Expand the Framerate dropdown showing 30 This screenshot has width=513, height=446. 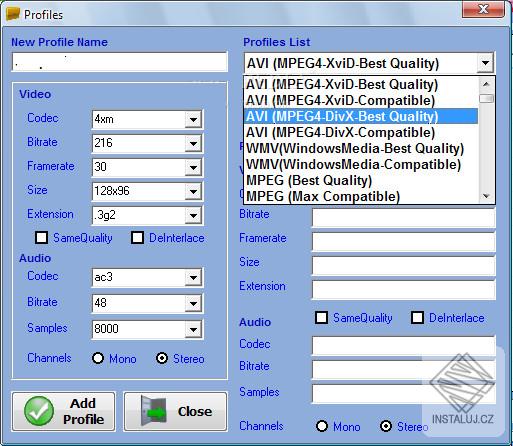click(193, 167)
